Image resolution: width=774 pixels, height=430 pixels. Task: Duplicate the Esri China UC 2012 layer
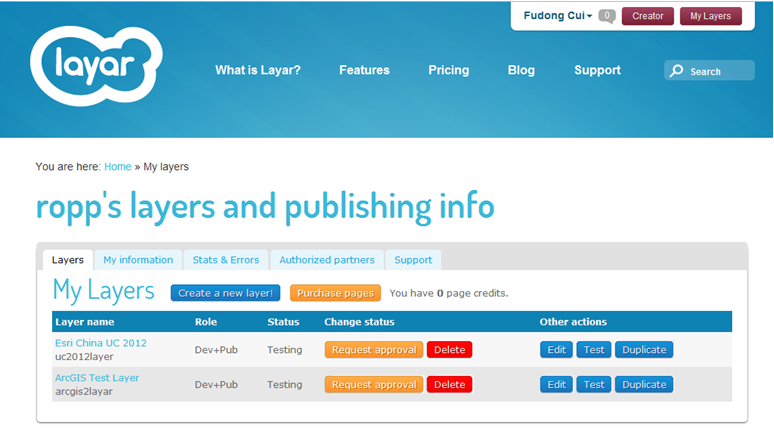[644, 350]
